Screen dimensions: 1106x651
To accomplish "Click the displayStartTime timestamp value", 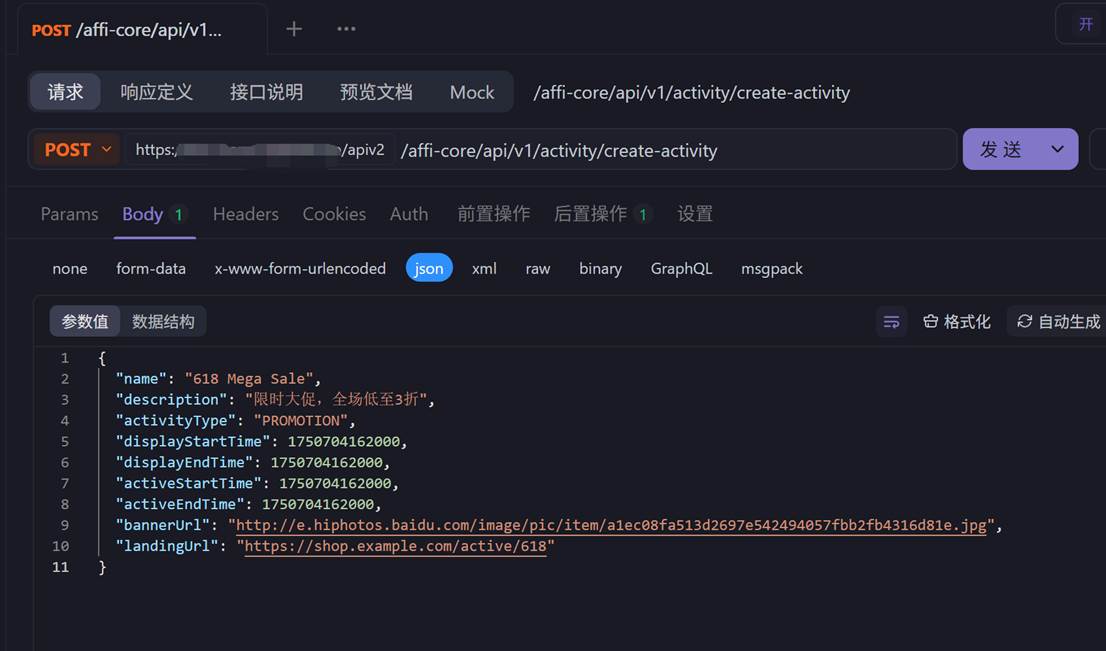I will (x=344, y=442).
